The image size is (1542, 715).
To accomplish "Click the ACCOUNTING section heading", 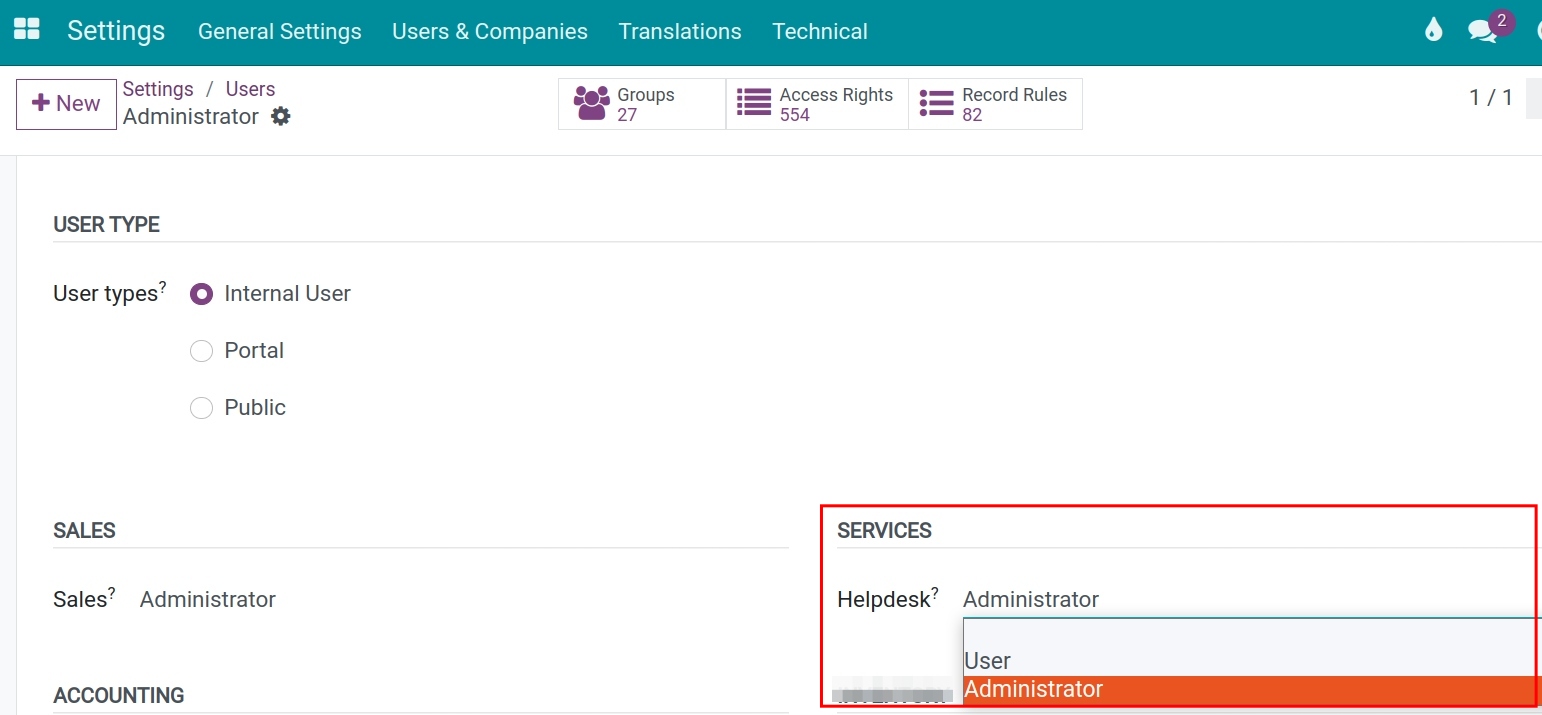I will (x=118, y=696).
